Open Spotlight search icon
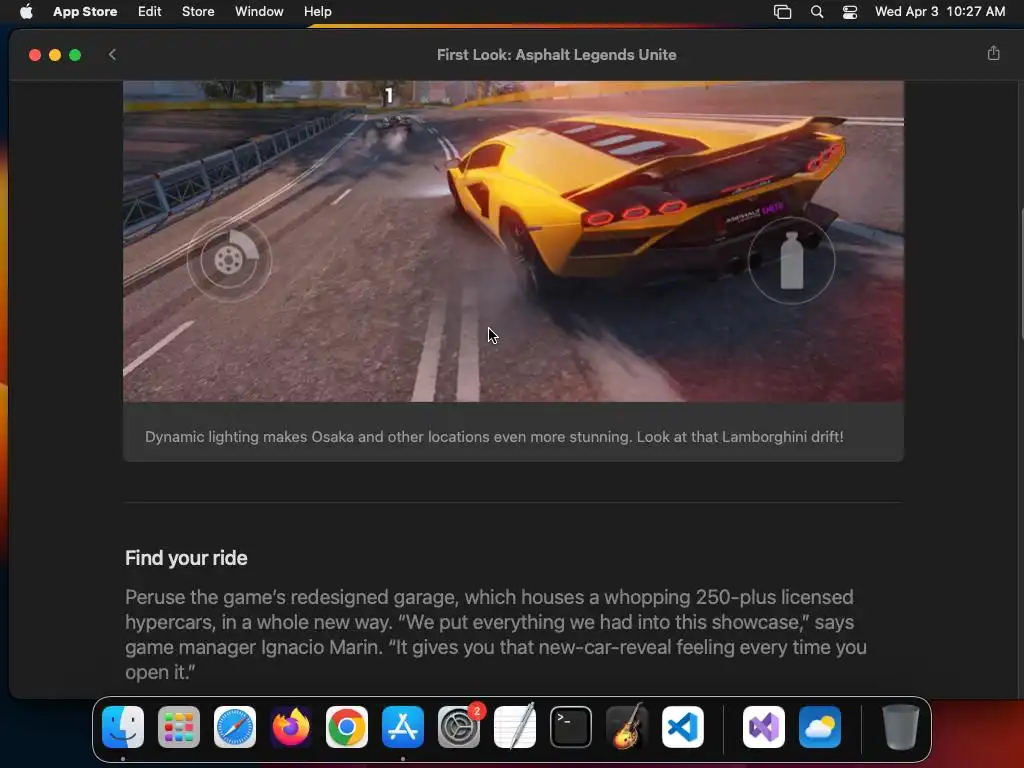Image resolution: width=1024 pixels, height=768 pixels. click(x=816, y=12)
